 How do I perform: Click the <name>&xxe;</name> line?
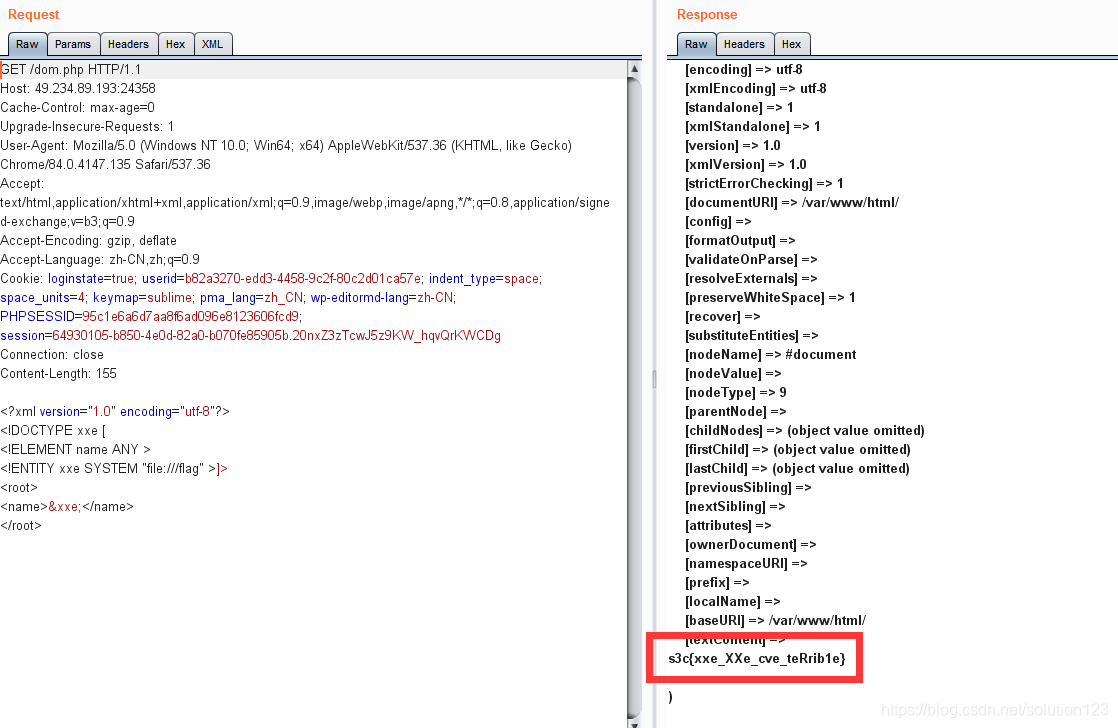[67, 506]
